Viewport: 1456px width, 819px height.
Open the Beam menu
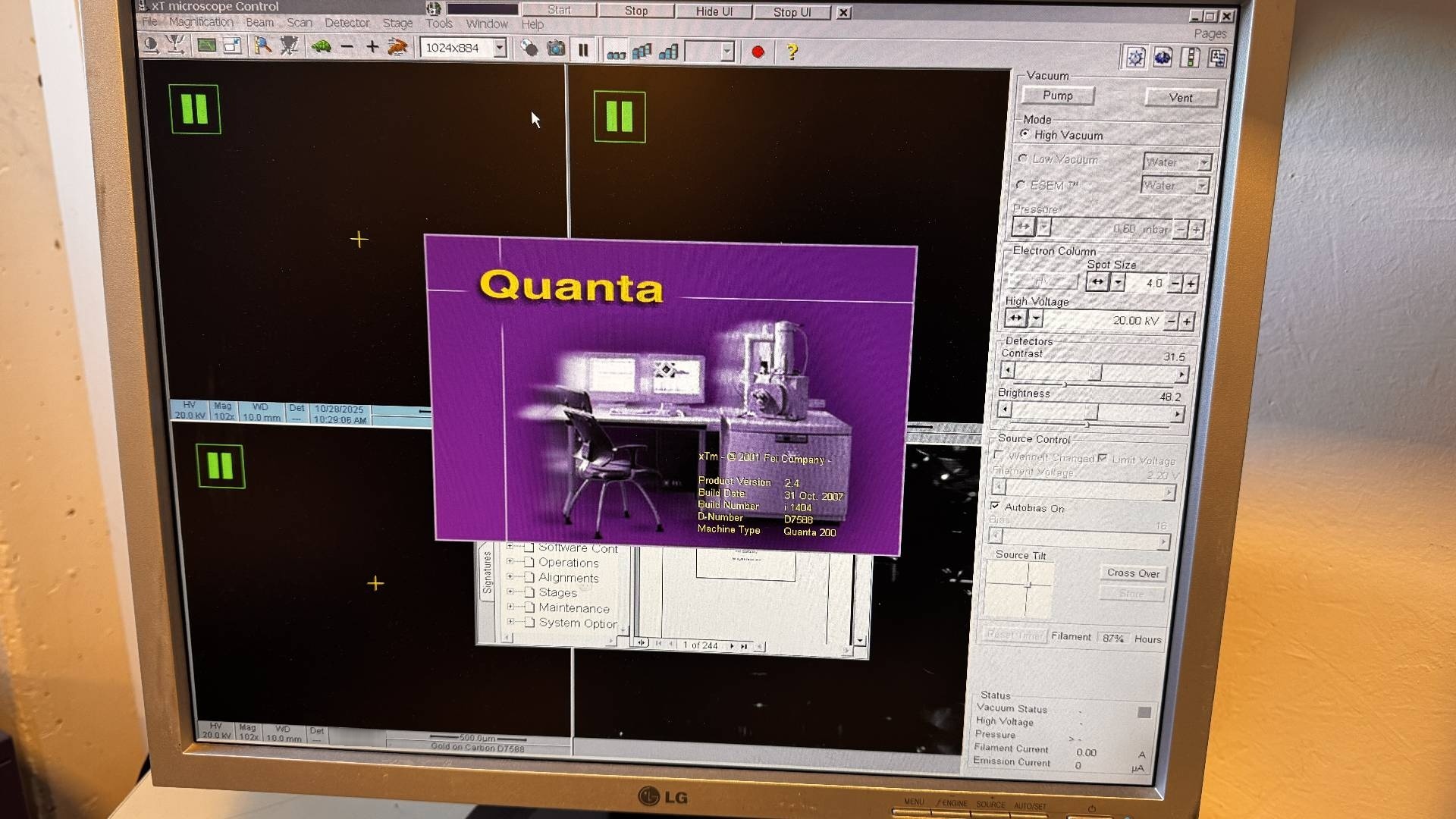pyautogui.click(x=259, y=23)
